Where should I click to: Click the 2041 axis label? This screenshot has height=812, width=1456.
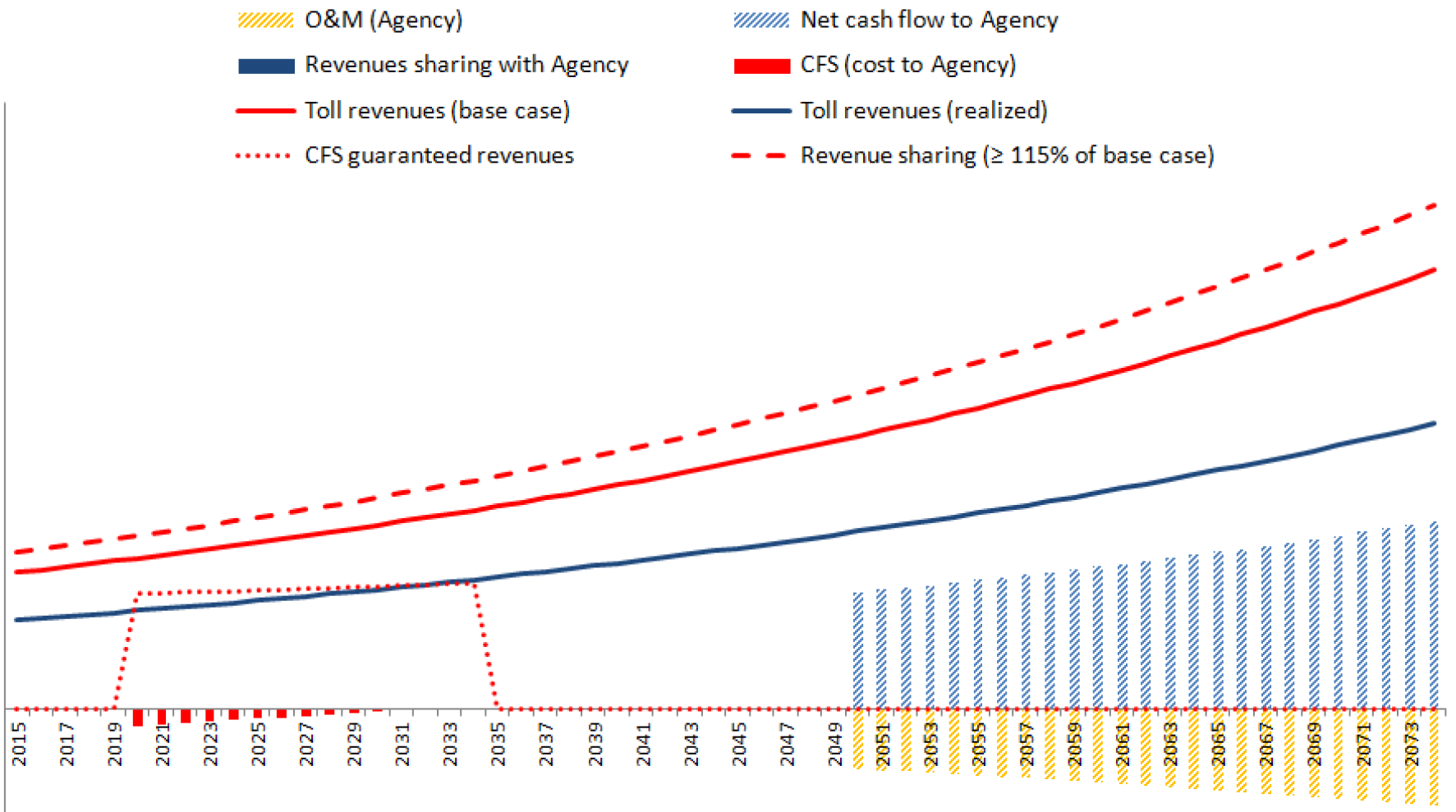[x=643, y=744]
